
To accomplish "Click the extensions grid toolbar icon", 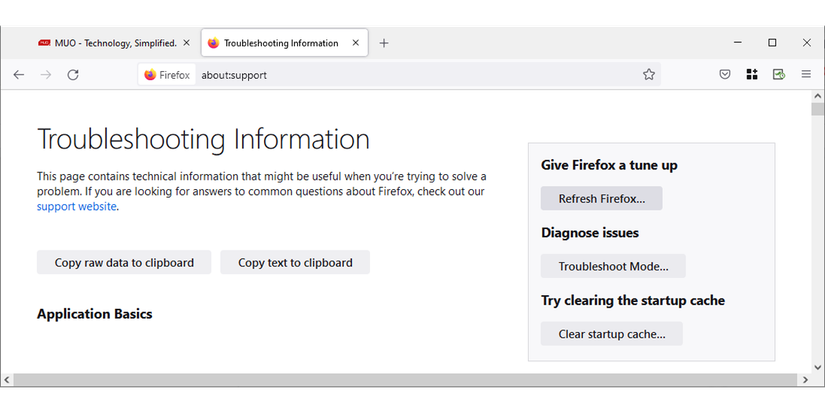I will [752, 75].
